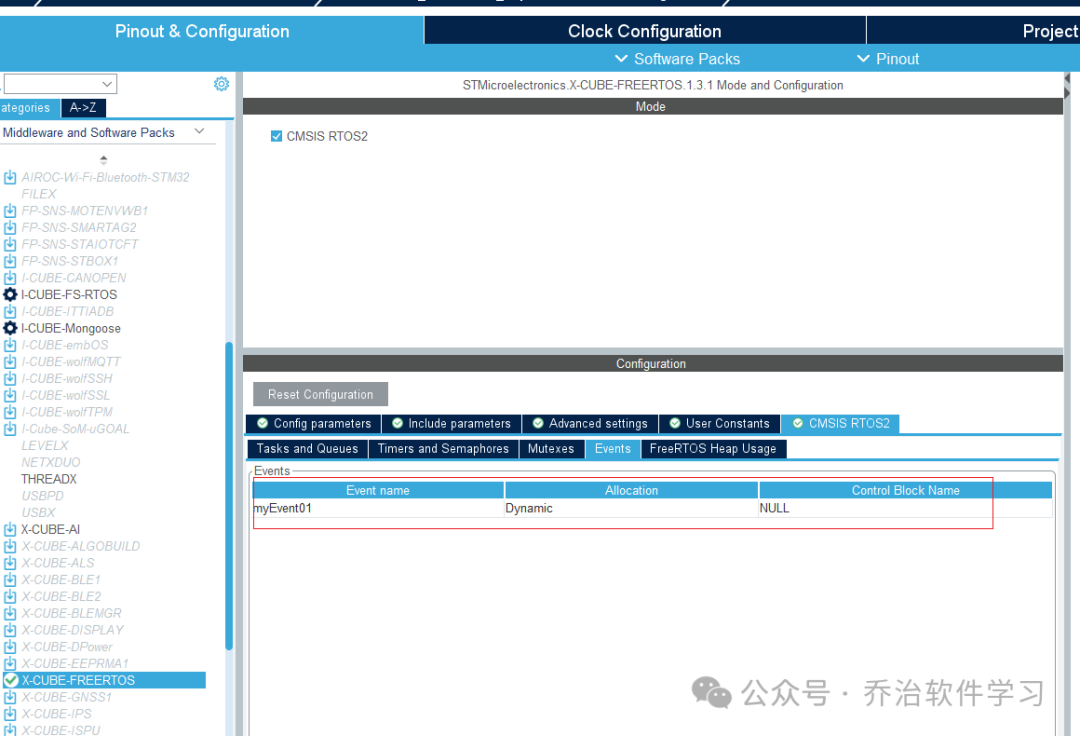Open the Pinout dropdown menu

888,59
